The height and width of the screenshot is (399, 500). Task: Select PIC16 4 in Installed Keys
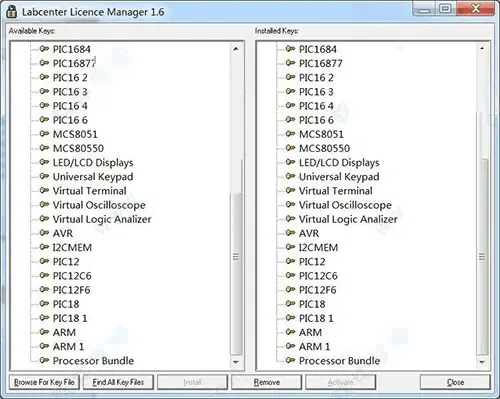point(316,106)
